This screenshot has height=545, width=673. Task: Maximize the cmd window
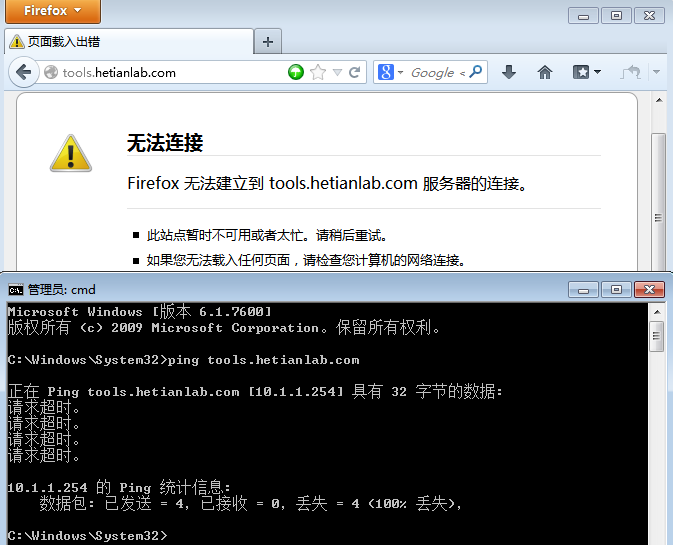pyautogui.click(x=616, y=290)
